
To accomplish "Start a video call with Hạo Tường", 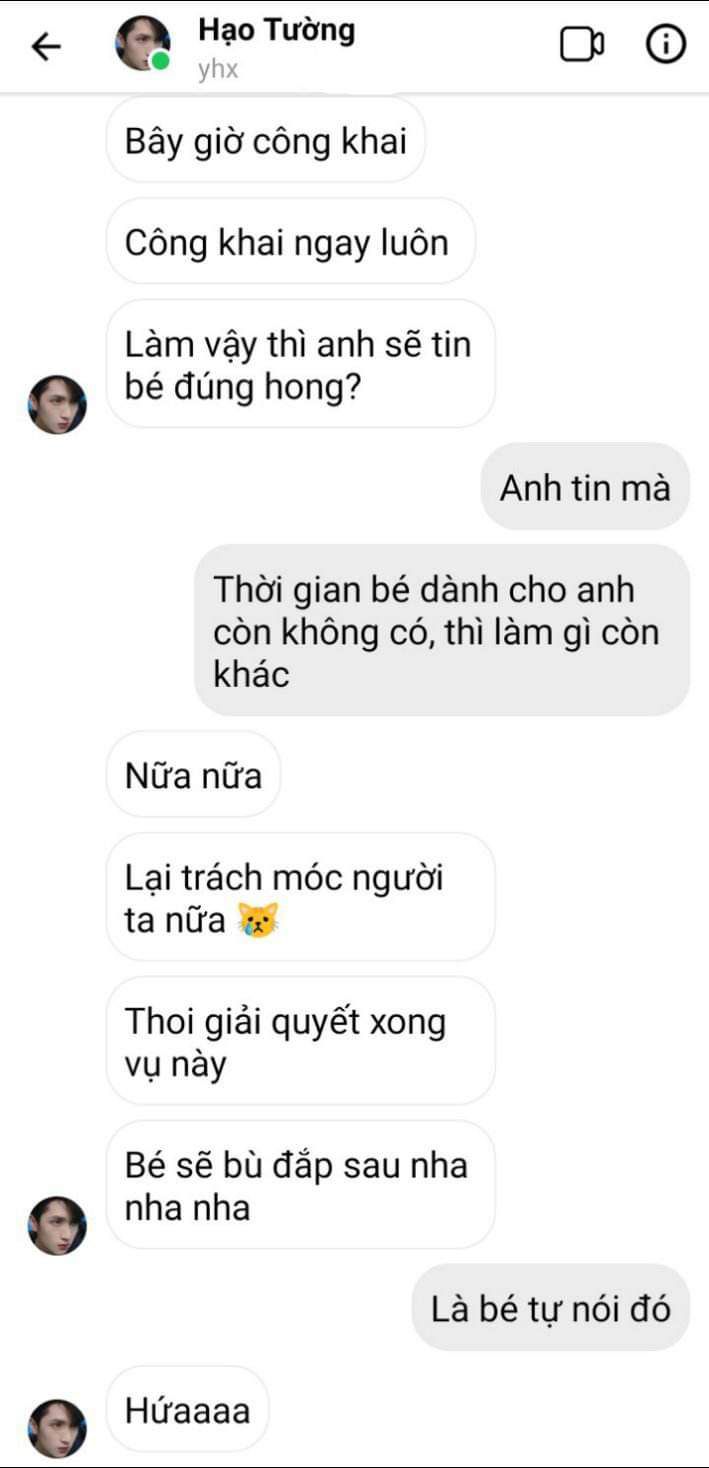I will click(581, 45).
